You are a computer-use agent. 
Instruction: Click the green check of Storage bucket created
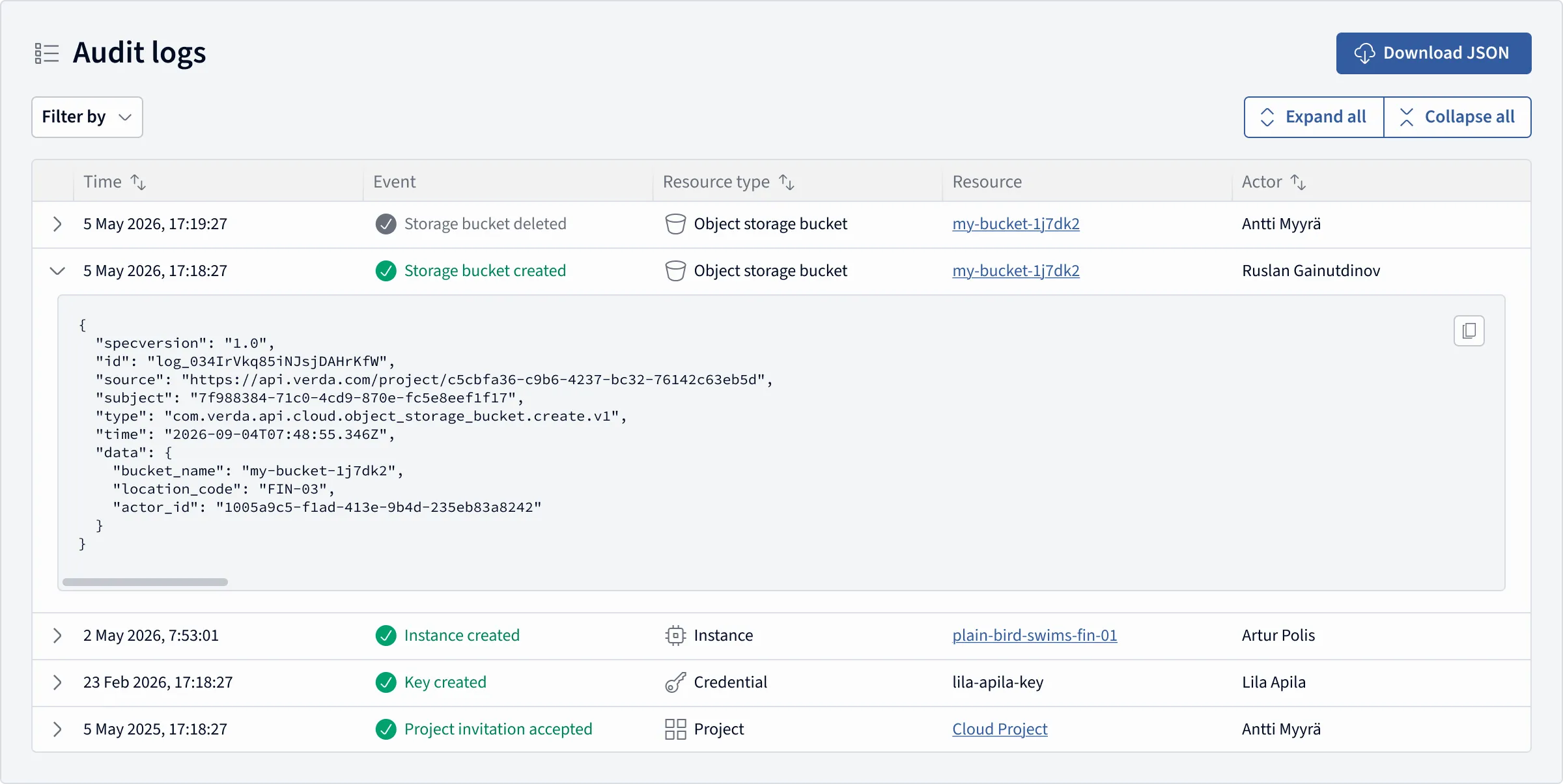point(386,271)
